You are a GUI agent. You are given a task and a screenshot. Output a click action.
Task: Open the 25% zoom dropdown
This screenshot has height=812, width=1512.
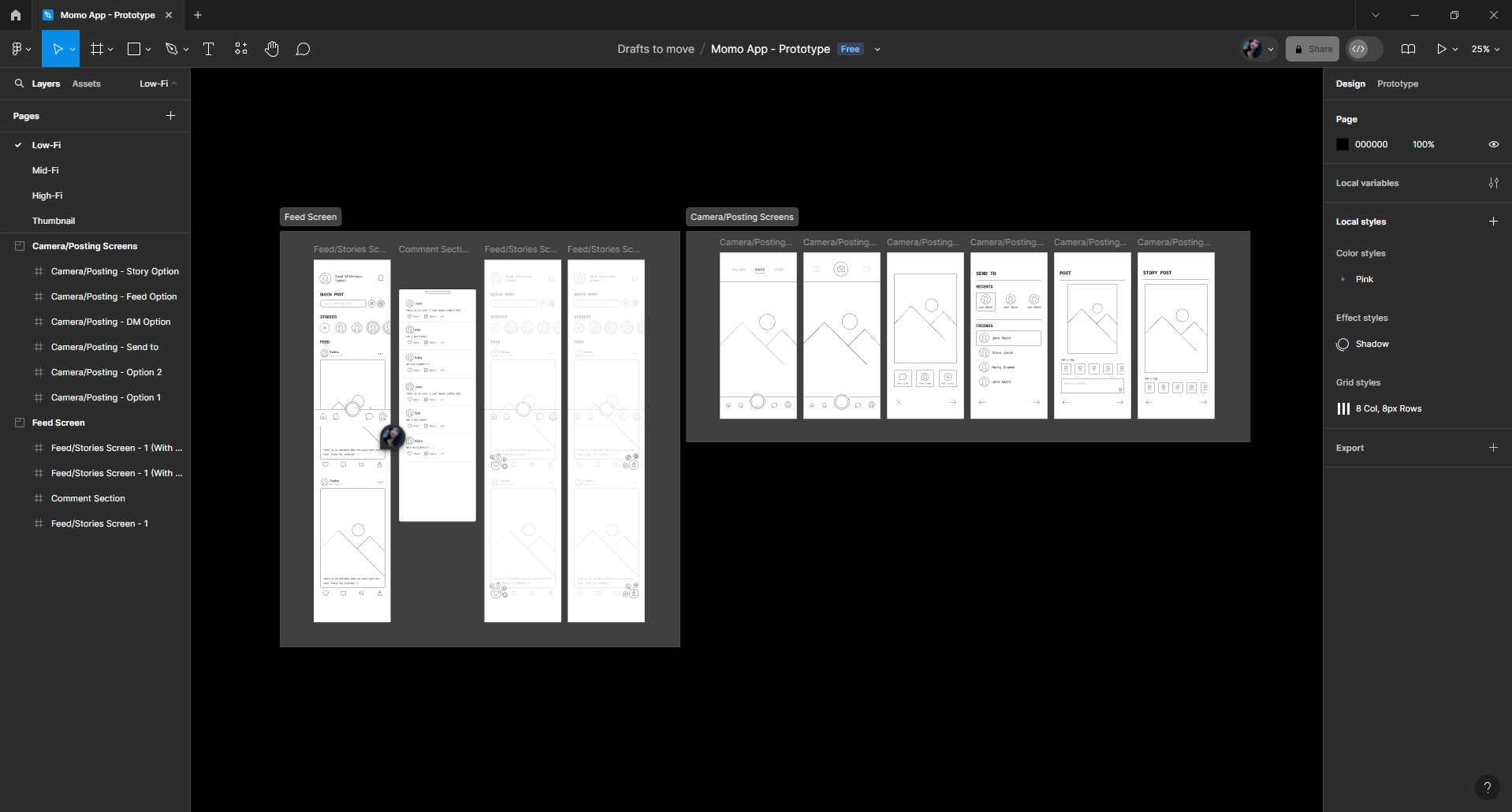(1485, 49)
